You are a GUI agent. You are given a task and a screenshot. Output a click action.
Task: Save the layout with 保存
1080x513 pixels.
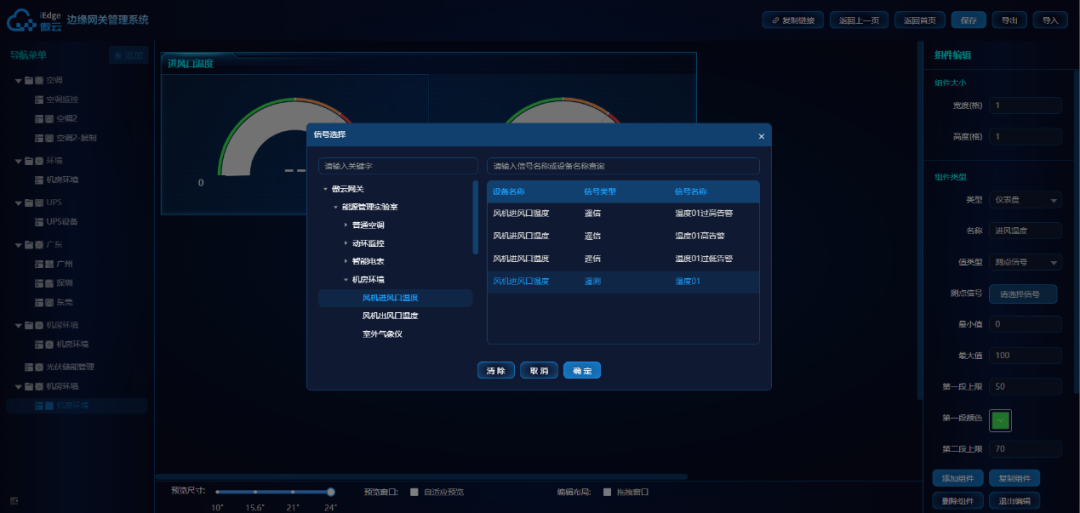pyautogui.click(x=968, y=20)
